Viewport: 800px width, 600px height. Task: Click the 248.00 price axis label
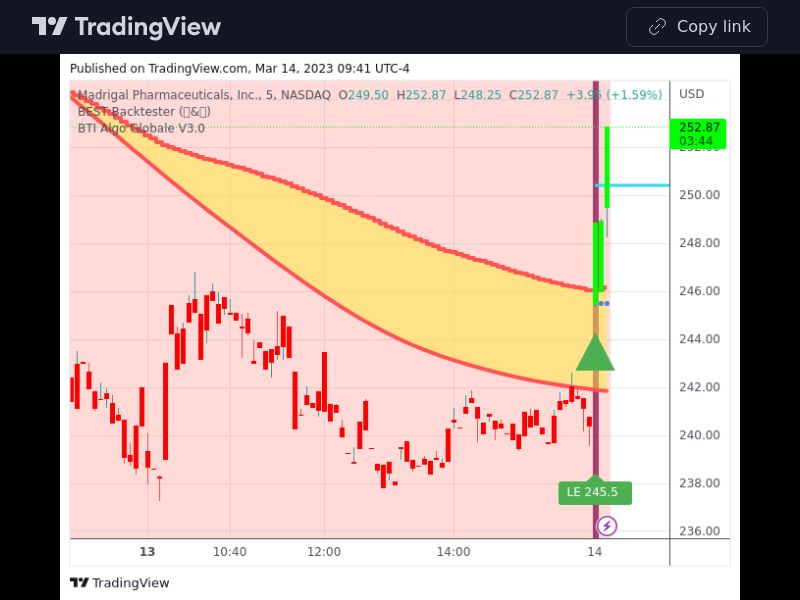click(699, 243)
